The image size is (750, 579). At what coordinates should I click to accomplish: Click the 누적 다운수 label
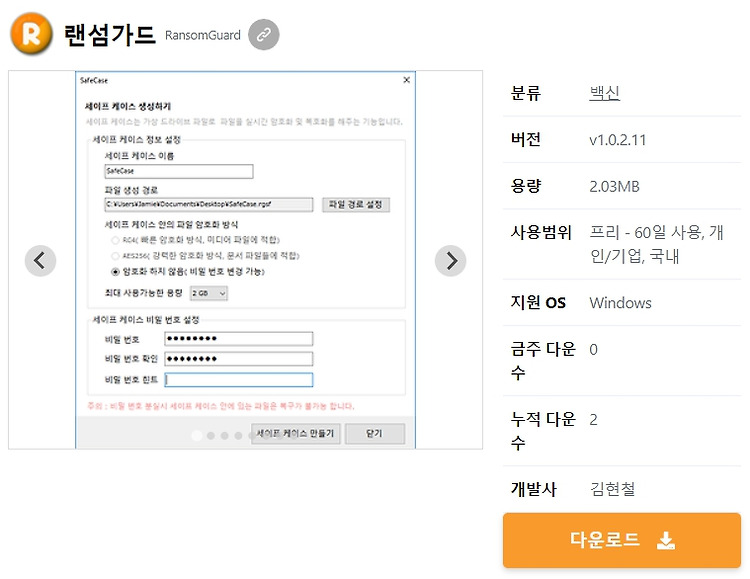[x=543, y=431]
